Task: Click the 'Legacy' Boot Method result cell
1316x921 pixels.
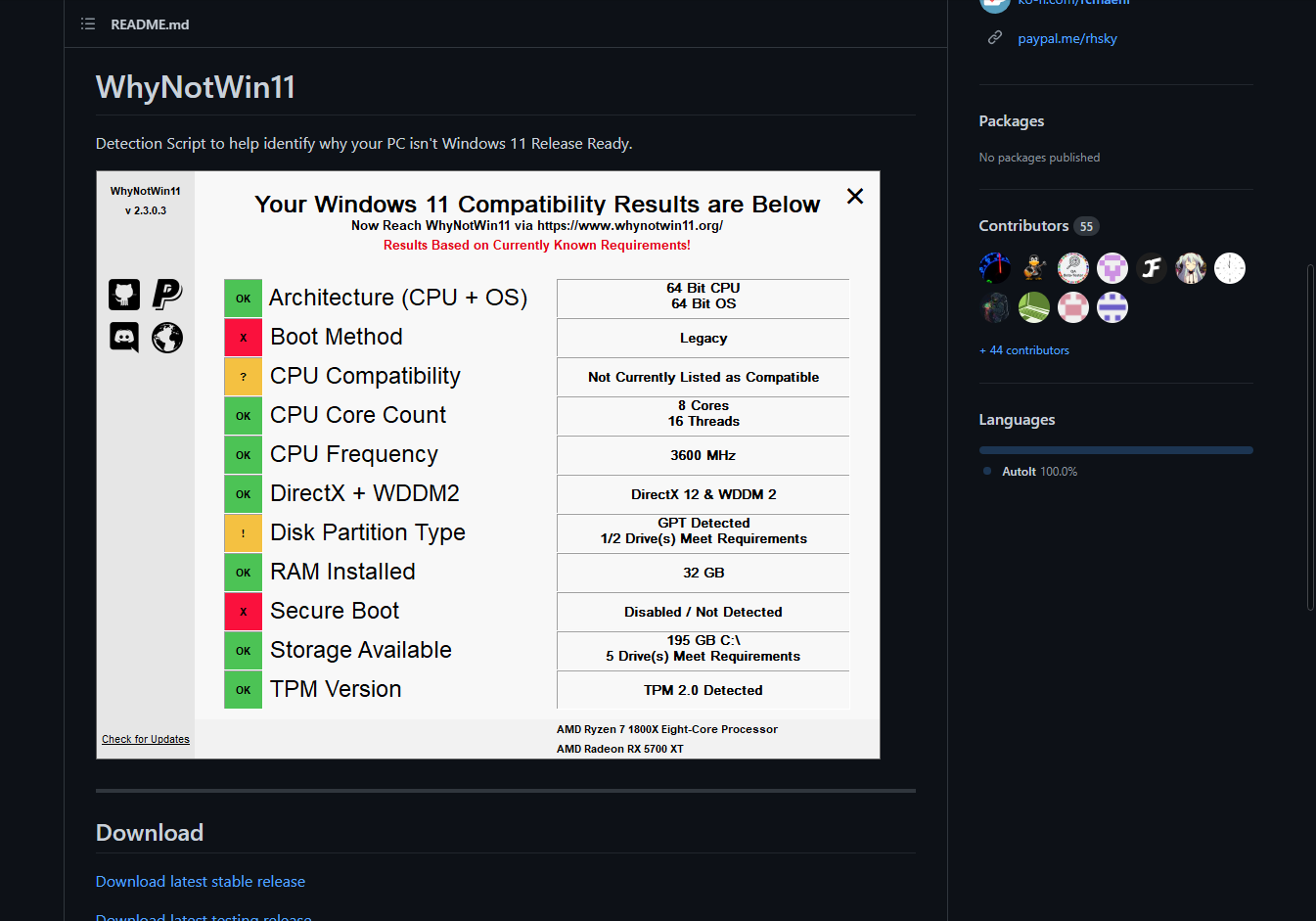Action: (703, 338)
